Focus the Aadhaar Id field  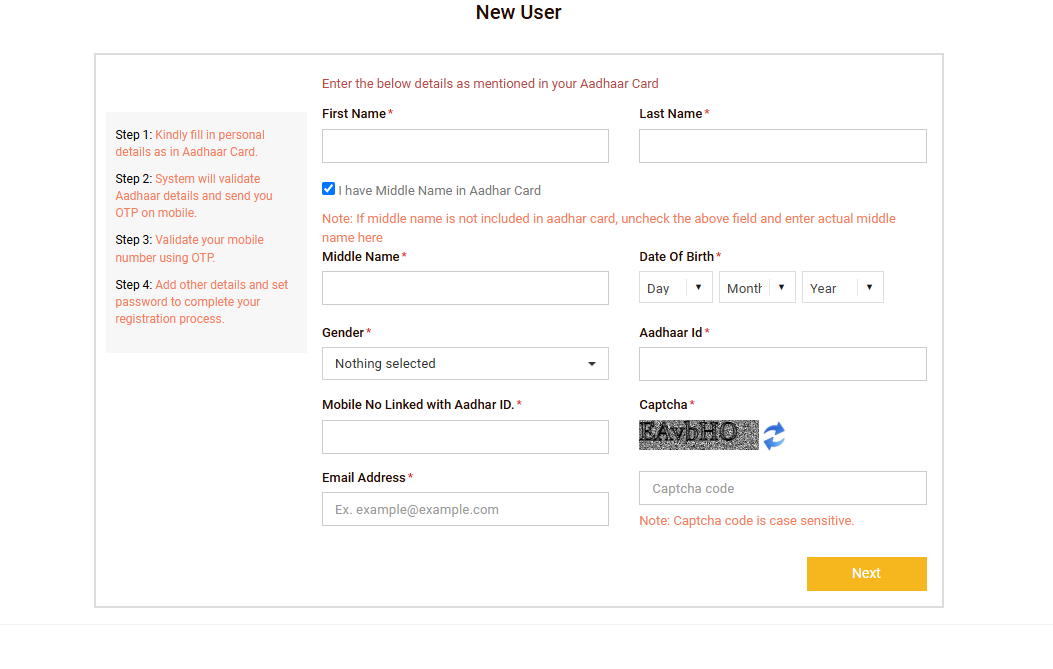(x=782, y=364)
